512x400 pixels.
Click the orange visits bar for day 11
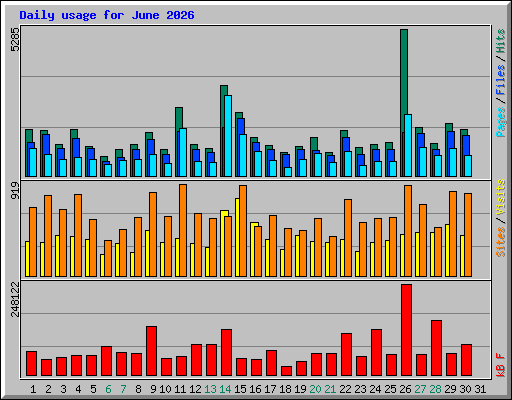pyautogui.click(x=183, y=230)
